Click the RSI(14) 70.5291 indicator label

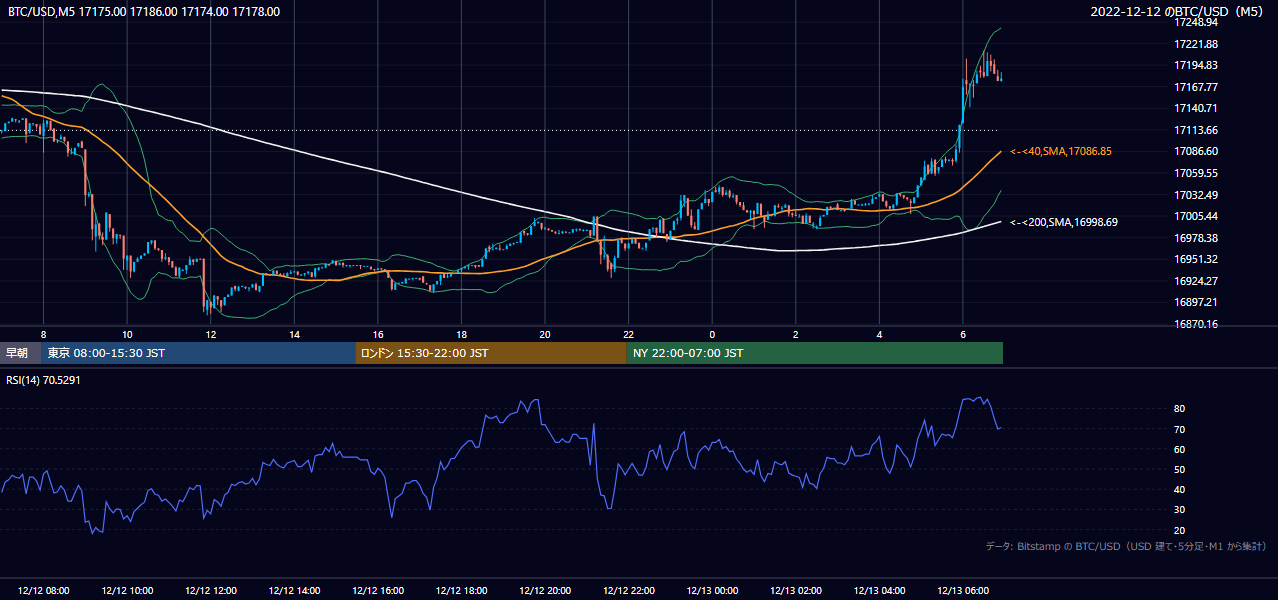[x=44, y=380]
